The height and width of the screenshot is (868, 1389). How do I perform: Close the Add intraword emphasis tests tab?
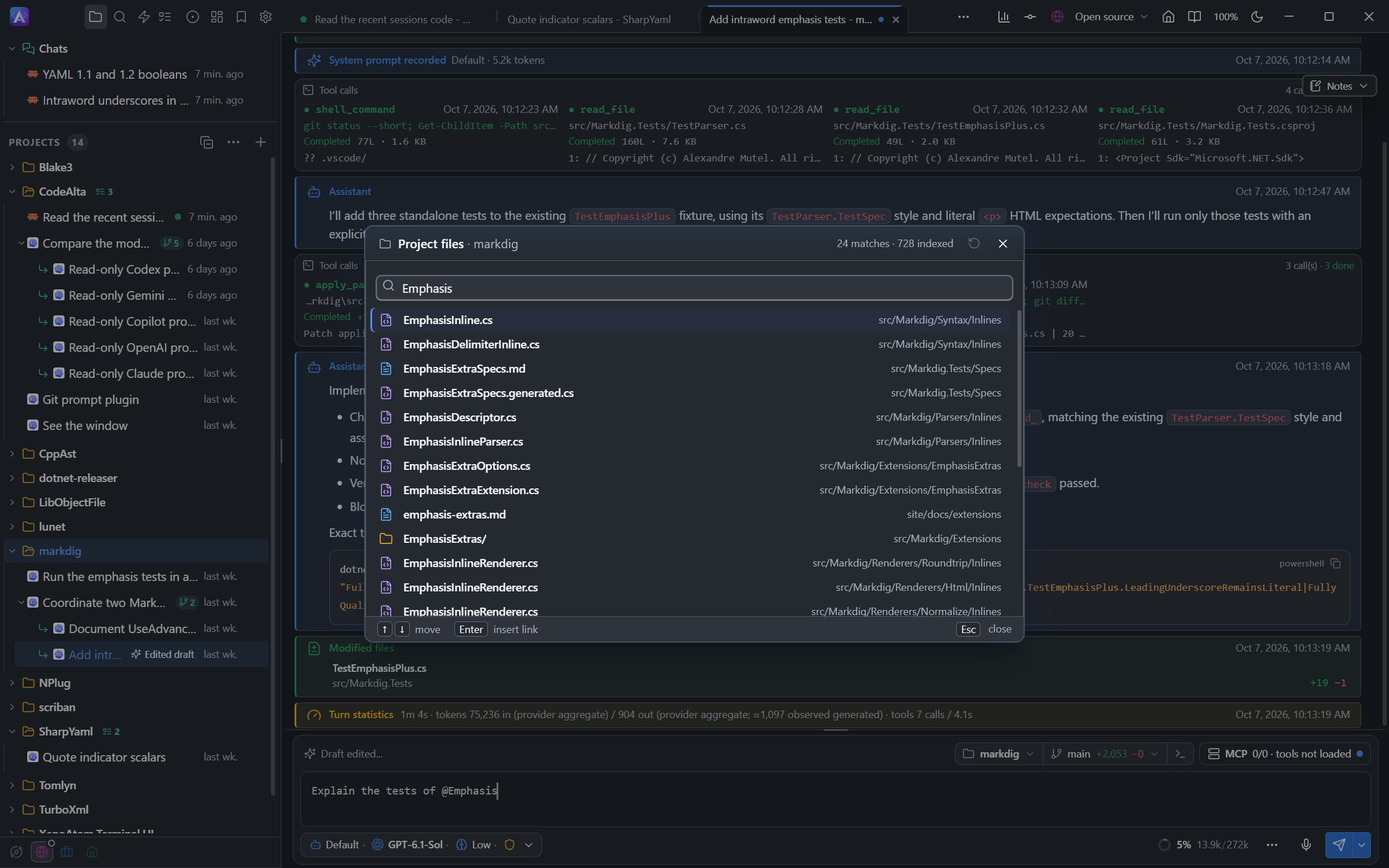coord(896,19)
